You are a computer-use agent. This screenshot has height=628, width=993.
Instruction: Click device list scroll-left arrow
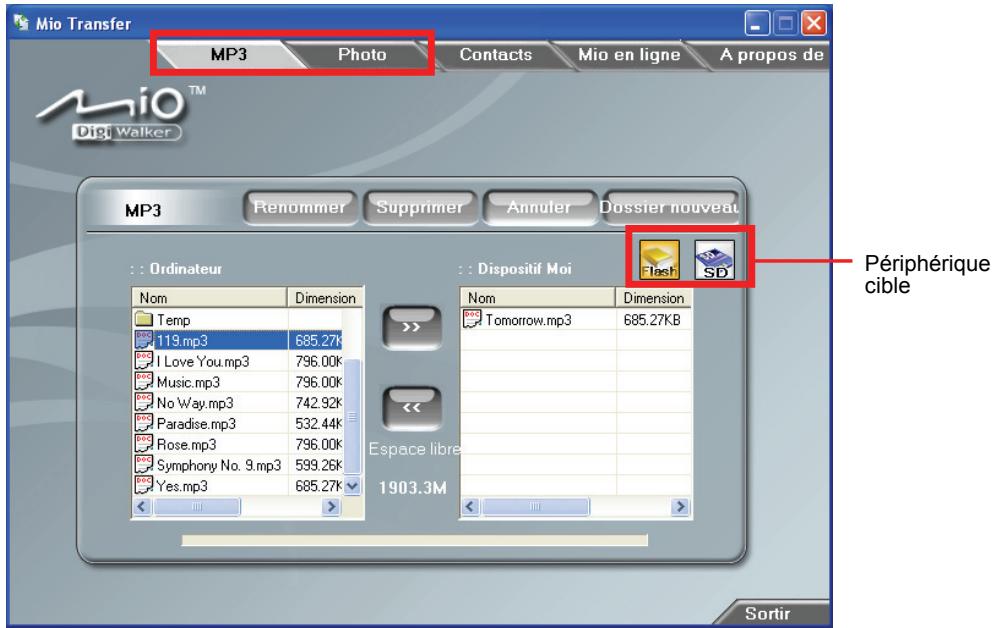click(470, 506)
